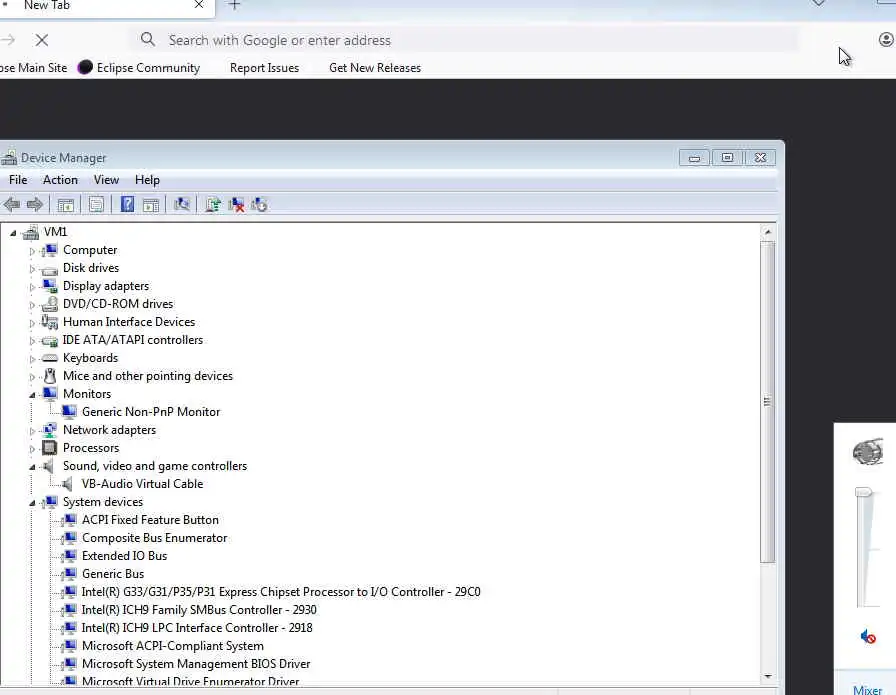Image resolution: width=896 pixels, height=695 pixels.
Task: Expand the Display adapters category
Action: point(32,287)
